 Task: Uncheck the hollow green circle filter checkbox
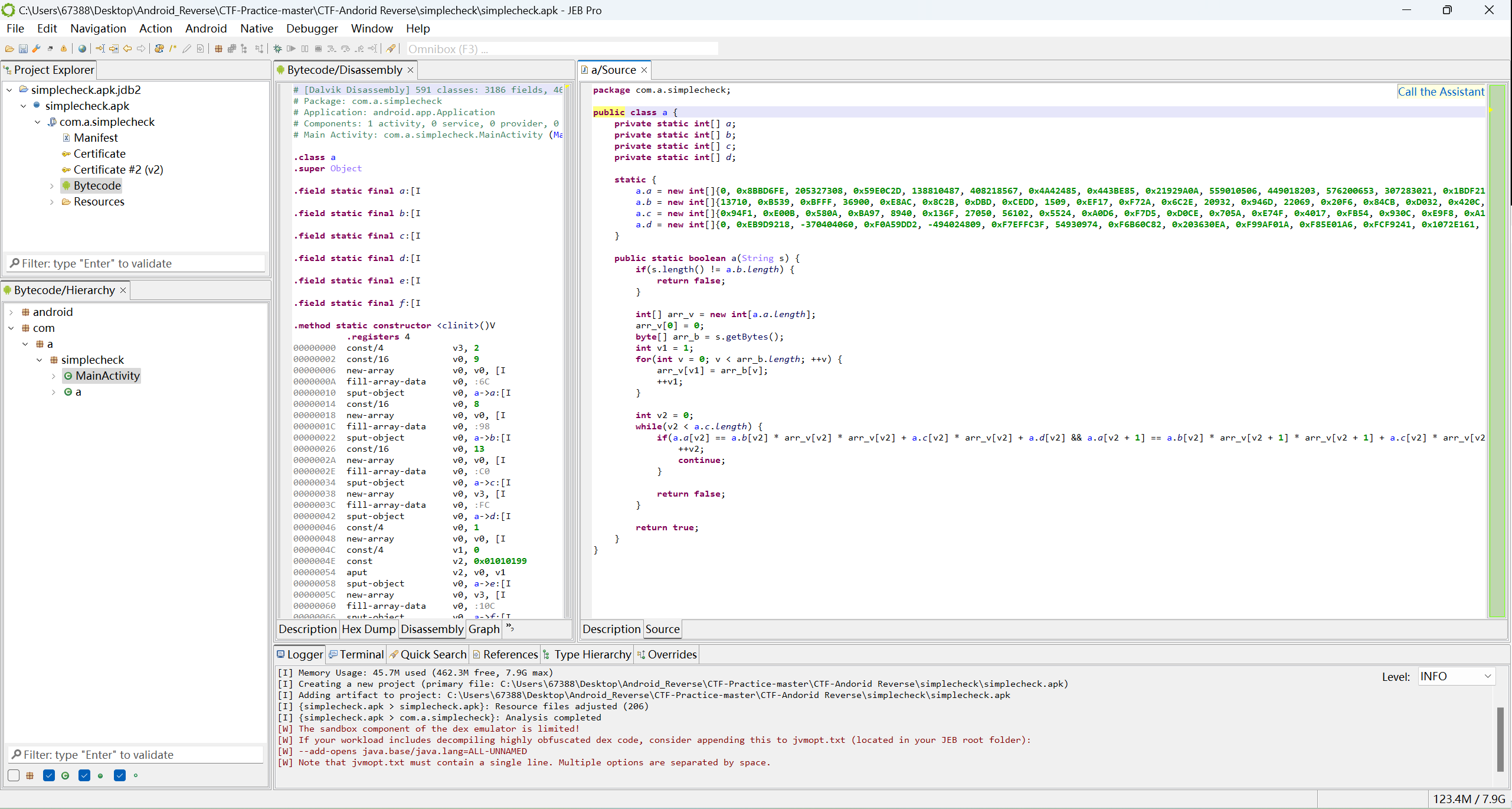pos(120,775)
